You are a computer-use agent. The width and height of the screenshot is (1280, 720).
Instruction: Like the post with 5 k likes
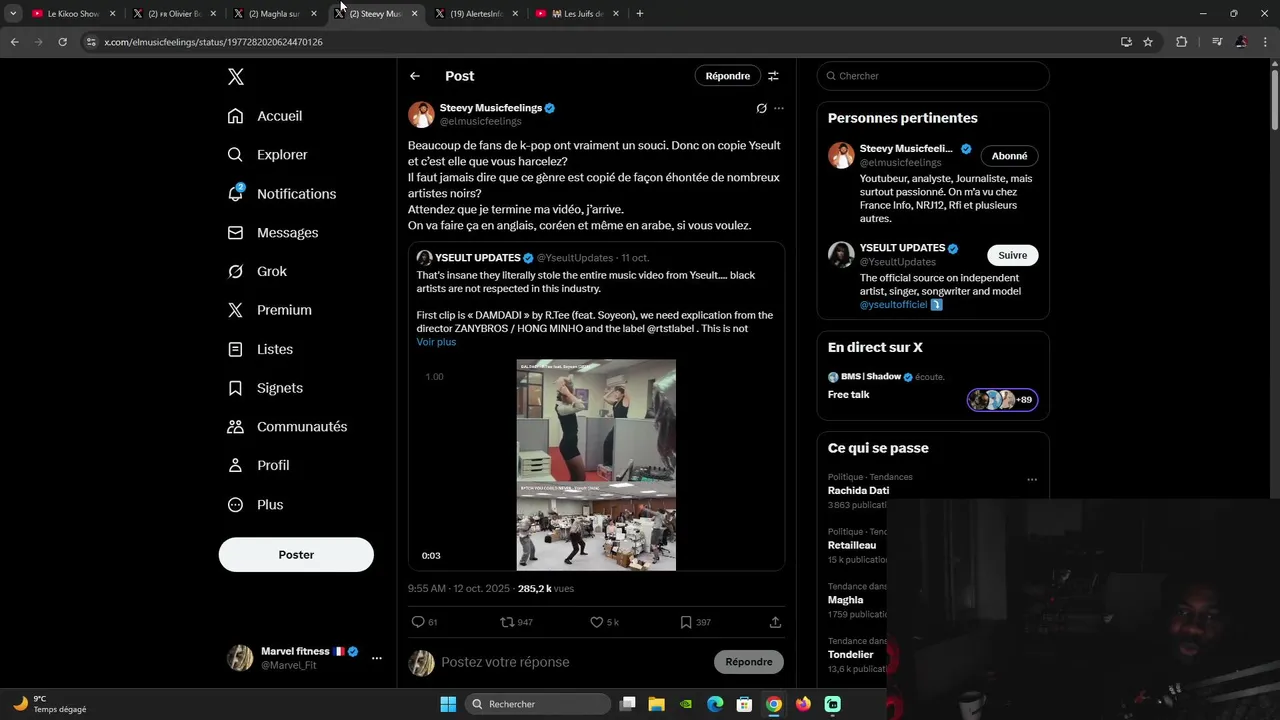point(604,622)
